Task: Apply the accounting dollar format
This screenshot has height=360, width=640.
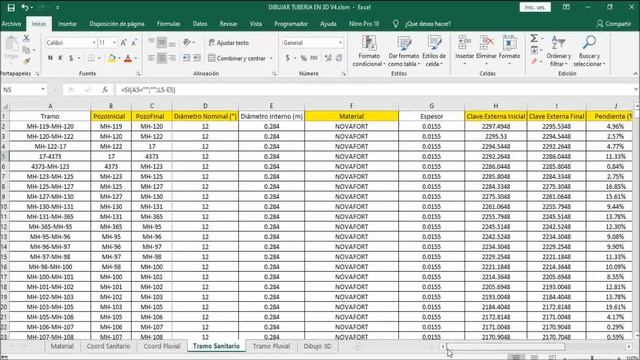Action: click(287, 58)
